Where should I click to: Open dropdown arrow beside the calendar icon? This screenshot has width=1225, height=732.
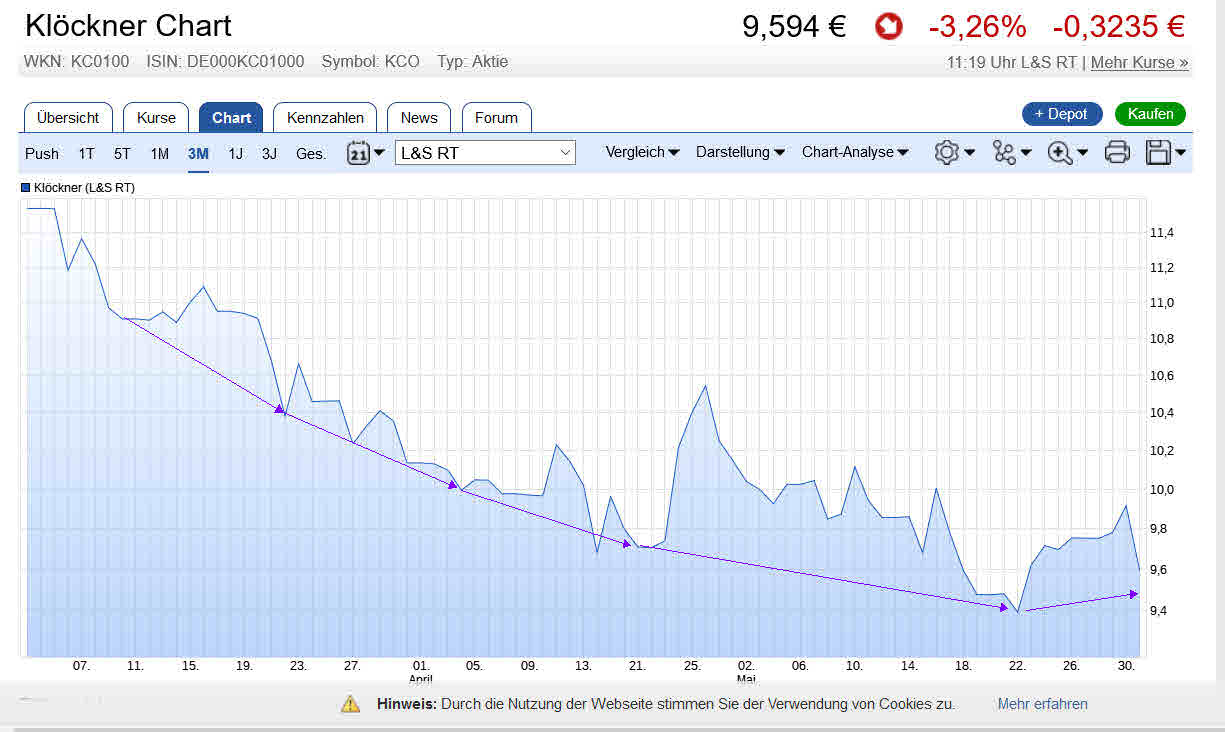379,153
